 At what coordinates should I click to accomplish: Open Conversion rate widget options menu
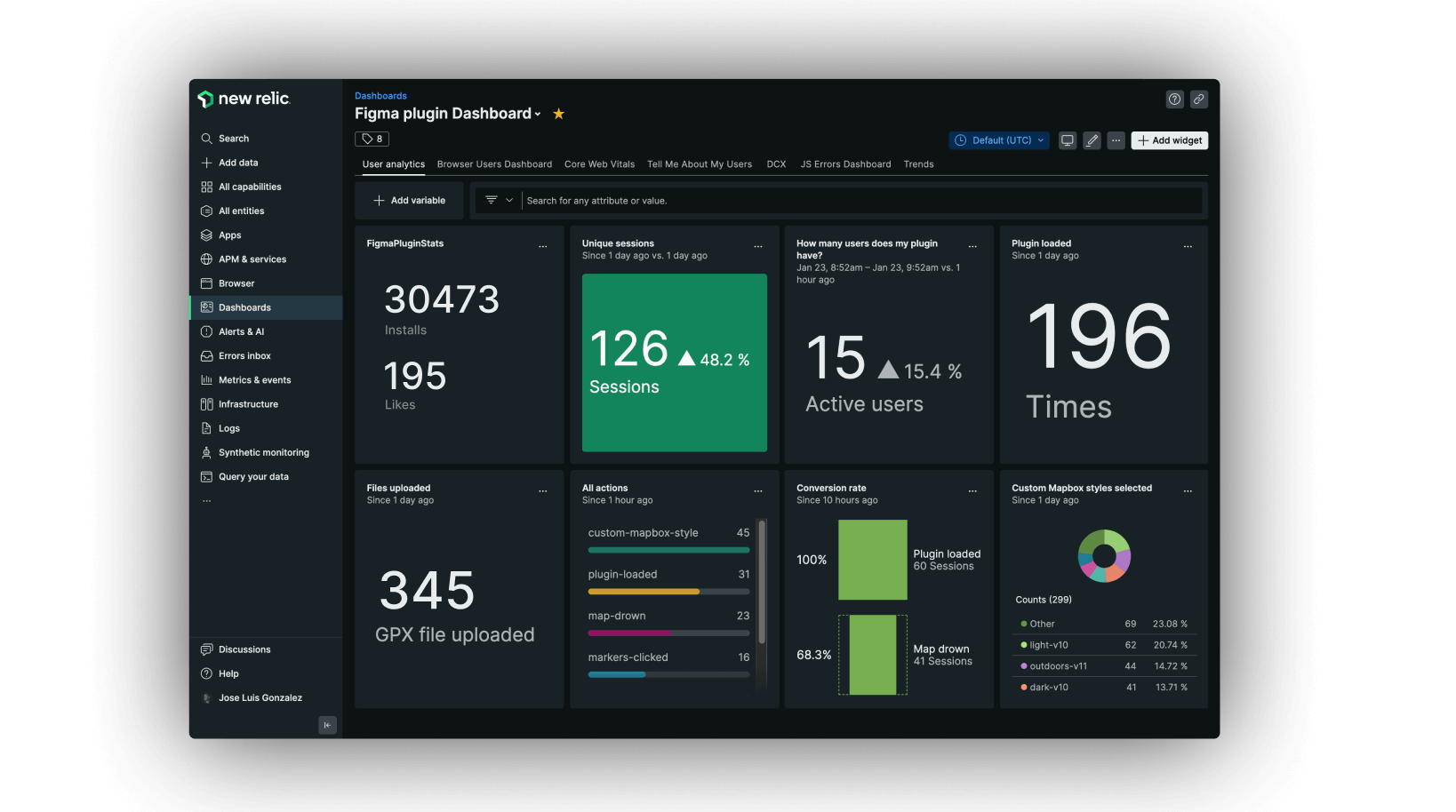(972, 491)
